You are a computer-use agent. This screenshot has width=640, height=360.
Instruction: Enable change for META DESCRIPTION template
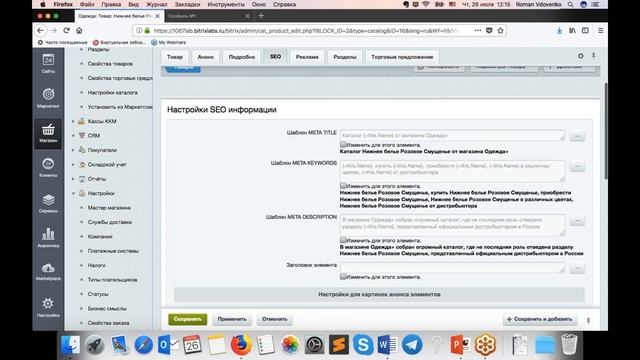343,240
